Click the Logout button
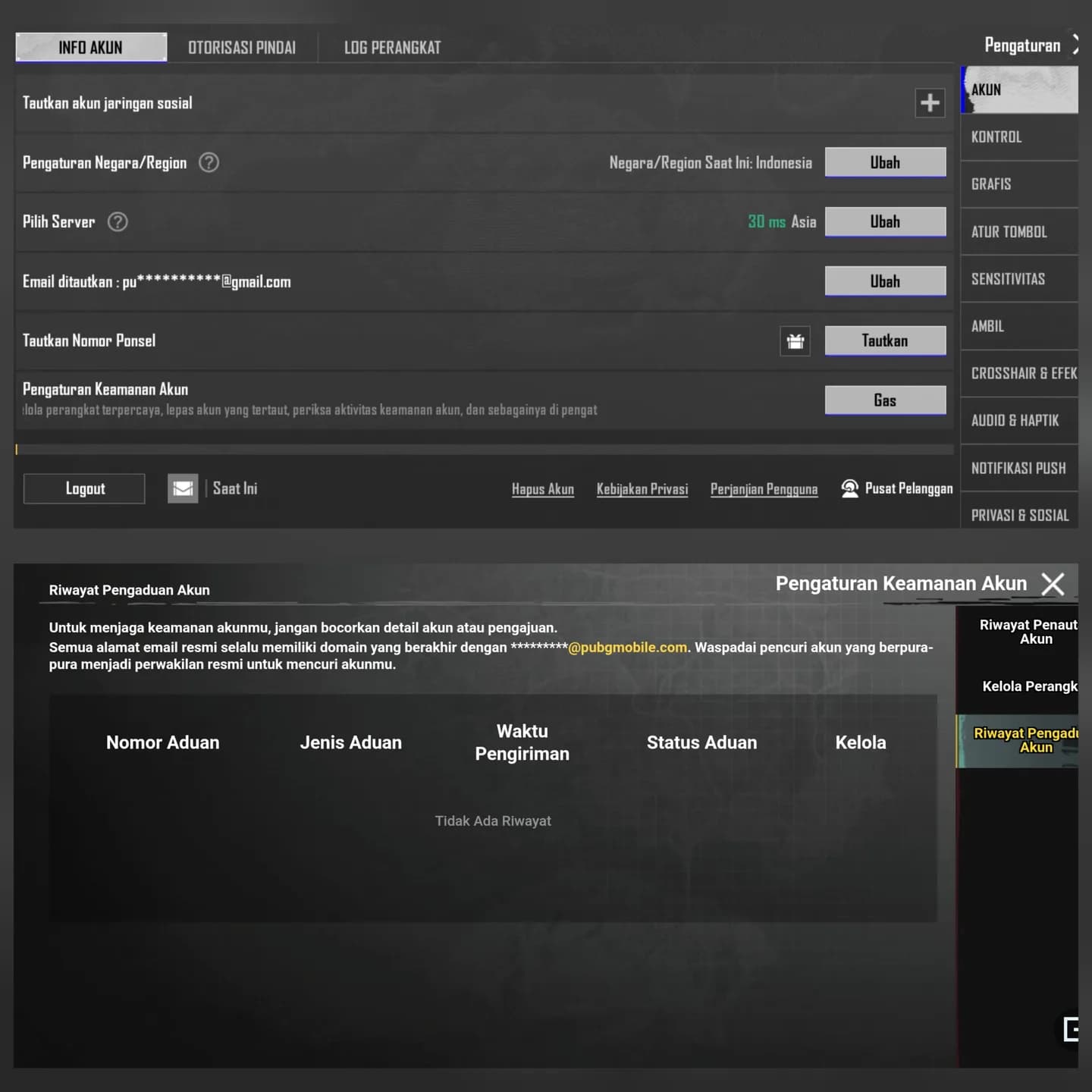 (x=84, y=488)
